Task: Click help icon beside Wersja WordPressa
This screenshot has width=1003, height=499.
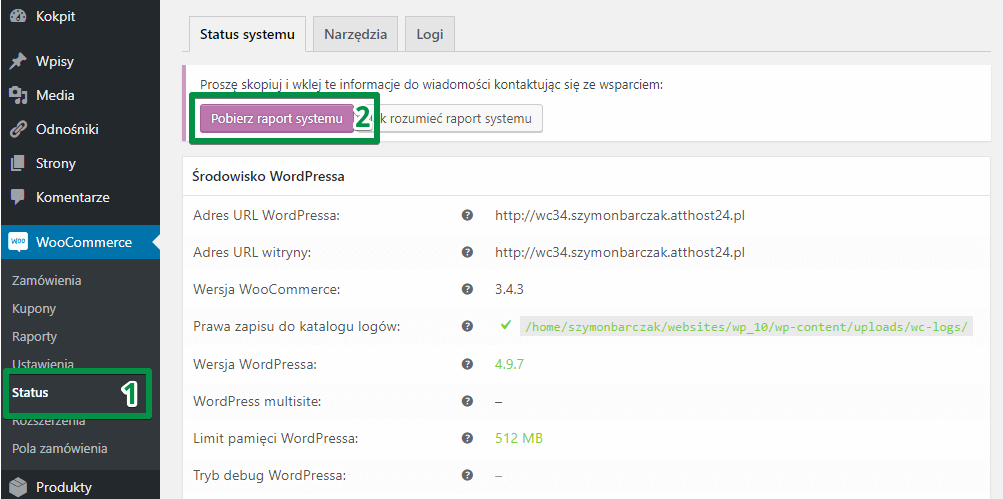Action: tap(468, 364)
